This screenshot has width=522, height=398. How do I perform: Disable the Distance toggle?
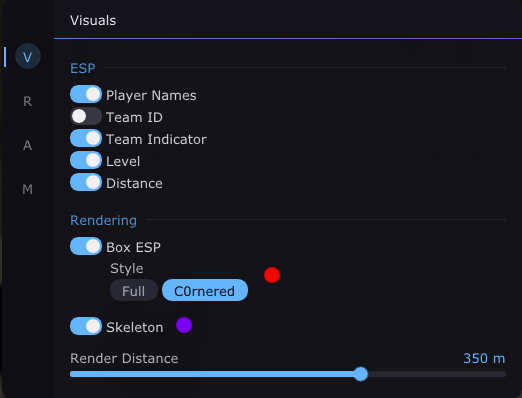point(86,182)
